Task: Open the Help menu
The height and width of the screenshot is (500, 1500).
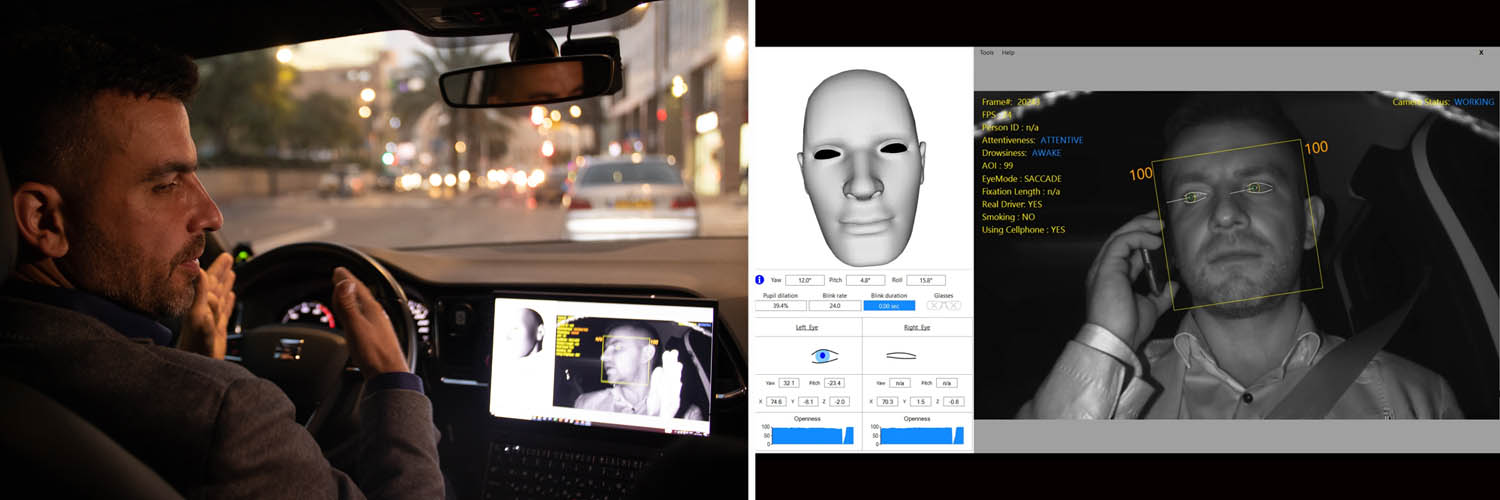Action: click(1008, 52)
